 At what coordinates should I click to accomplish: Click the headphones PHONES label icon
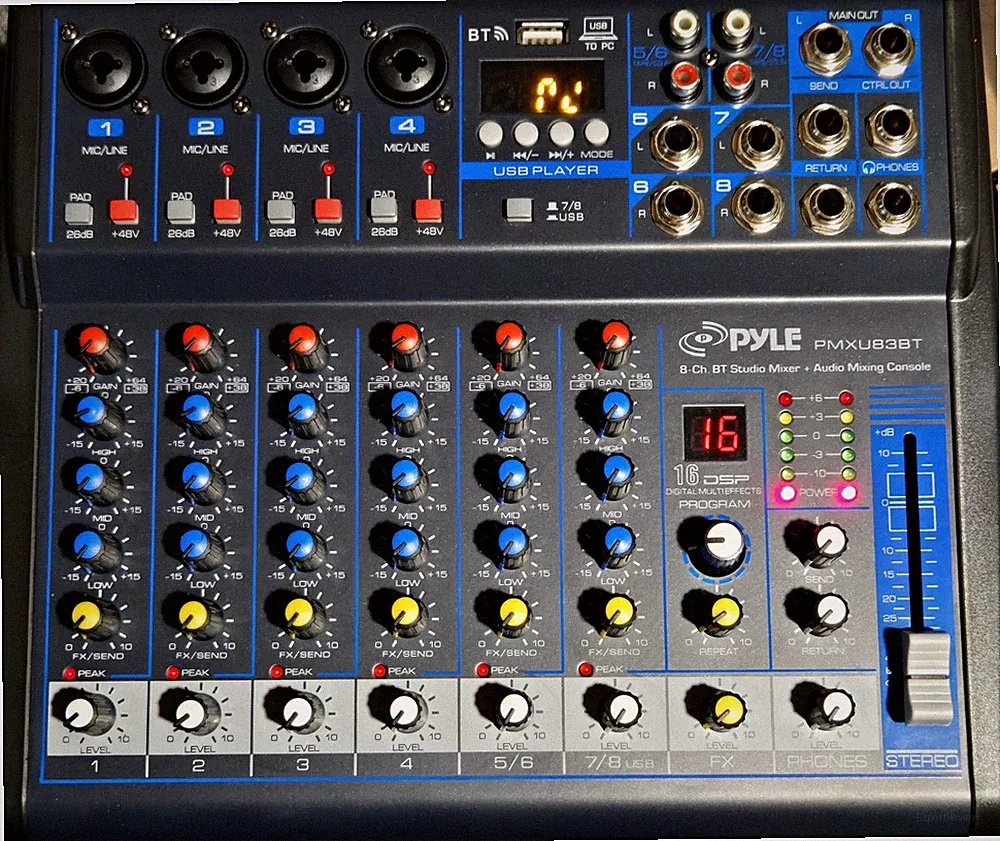point(890,167)
